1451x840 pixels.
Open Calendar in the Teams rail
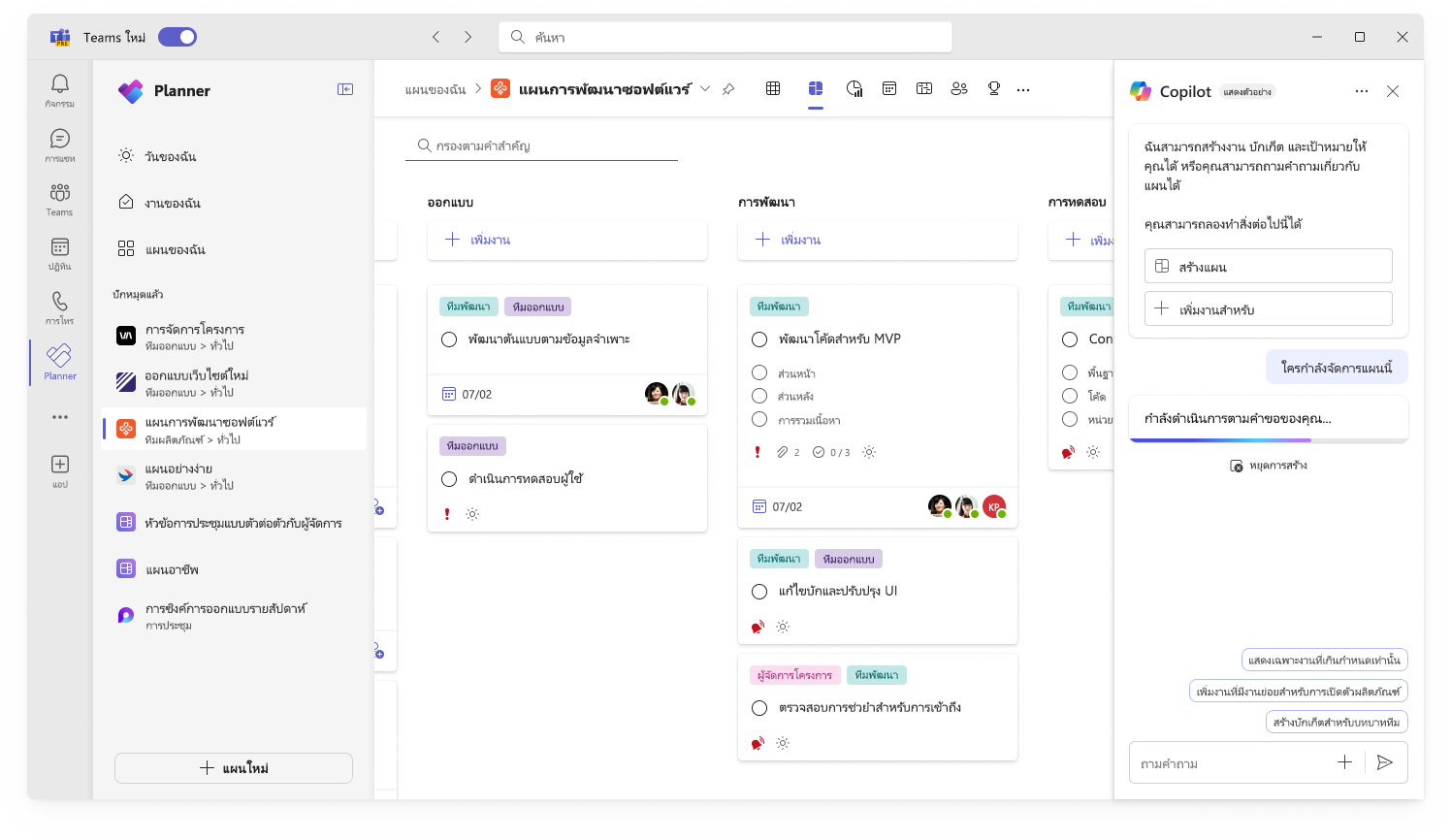[60, 253]
